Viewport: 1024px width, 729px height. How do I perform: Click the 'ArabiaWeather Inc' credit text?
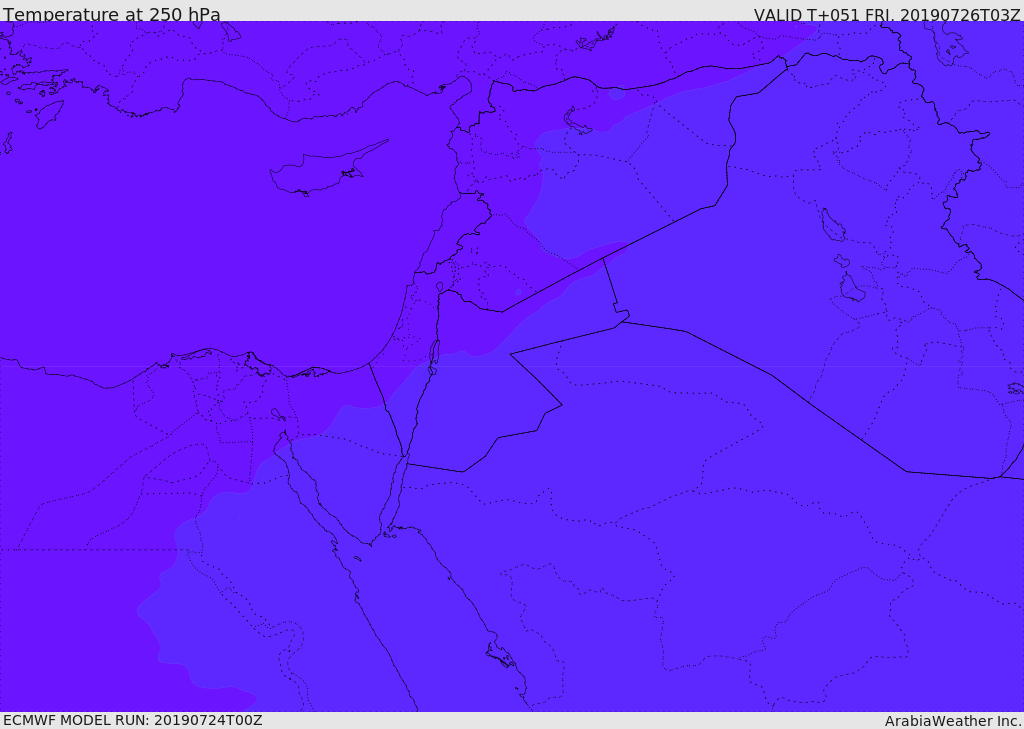coord(954,721)
